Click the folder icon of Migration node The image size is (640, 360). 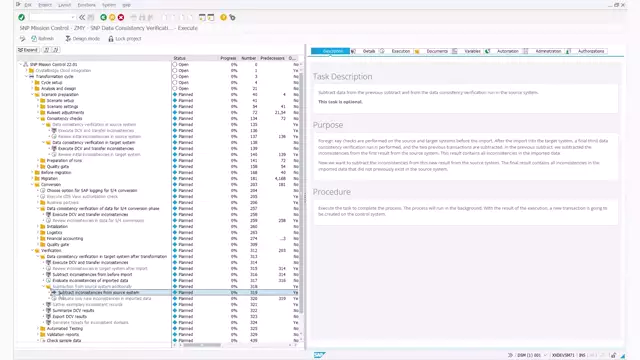pyautogui.click(x=37, y=178)
